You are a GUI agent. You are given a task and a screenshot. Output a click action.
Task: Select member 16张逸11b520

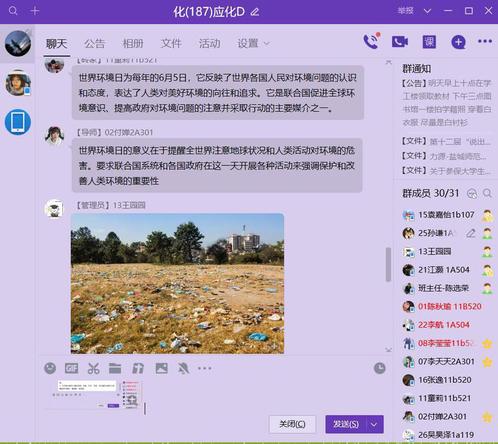pyautogui.click(x=447, y=380)
